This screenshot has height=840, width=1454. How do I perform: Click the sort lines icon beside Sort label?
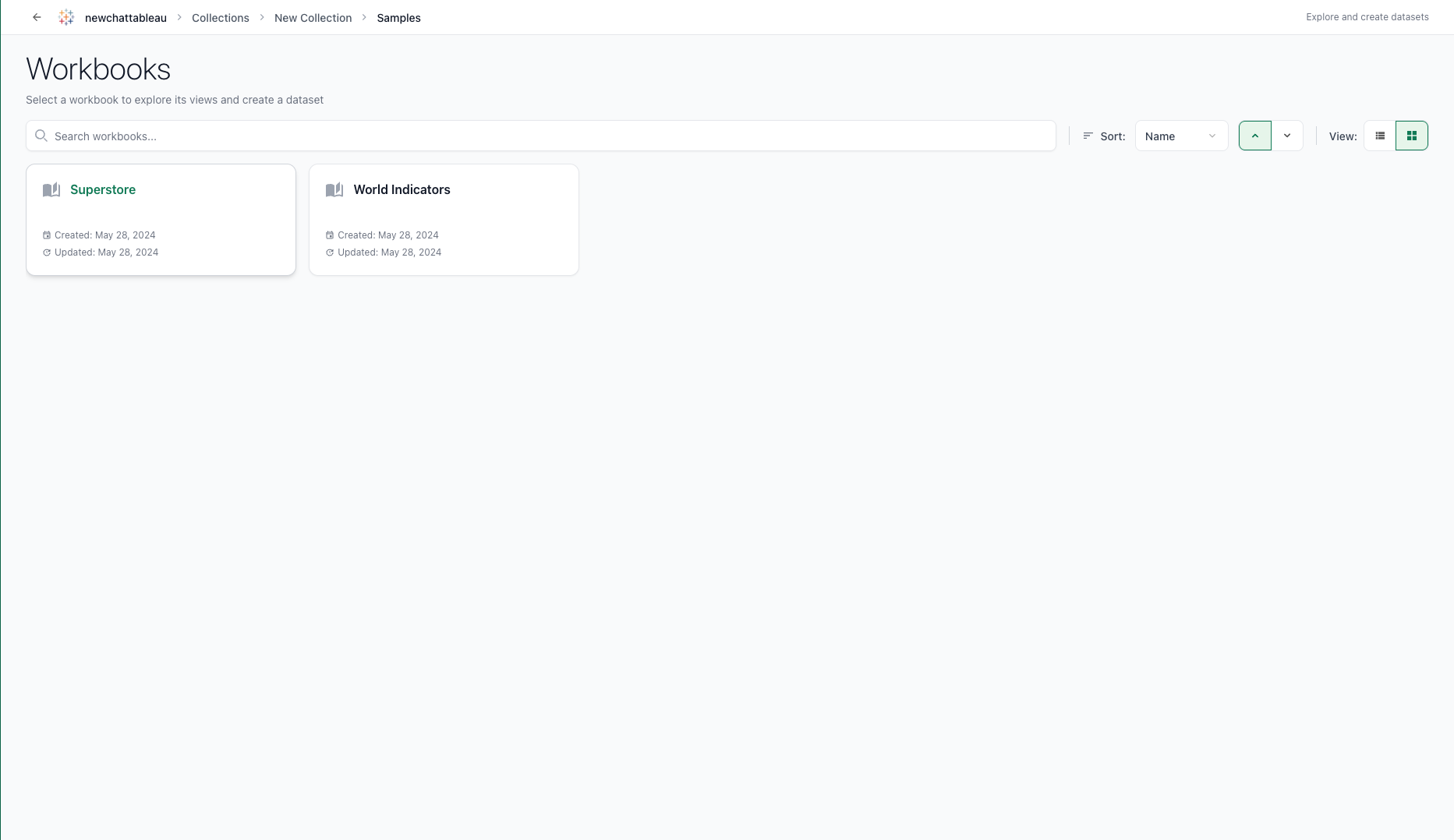(1088, 136)
